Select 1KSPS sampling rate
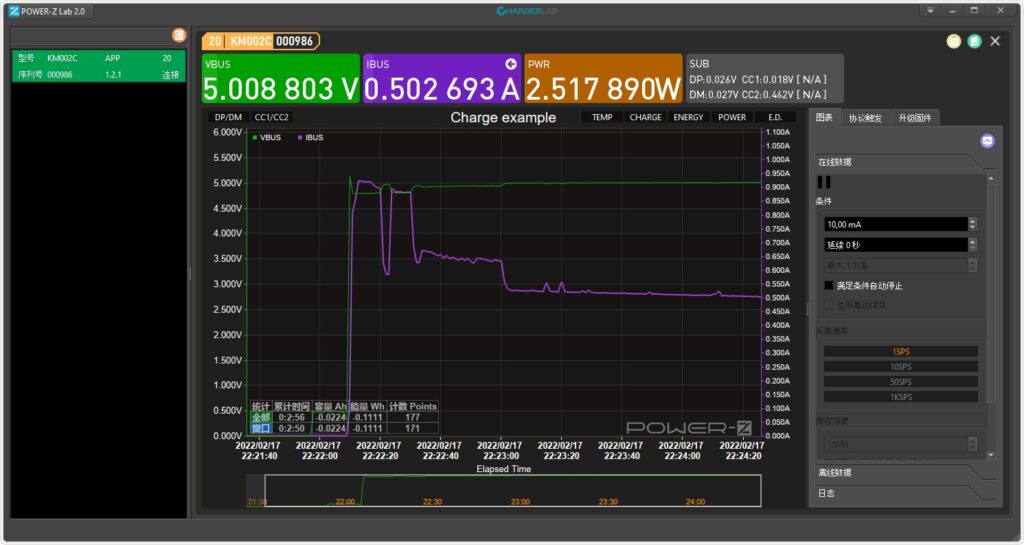 [901, 397]
